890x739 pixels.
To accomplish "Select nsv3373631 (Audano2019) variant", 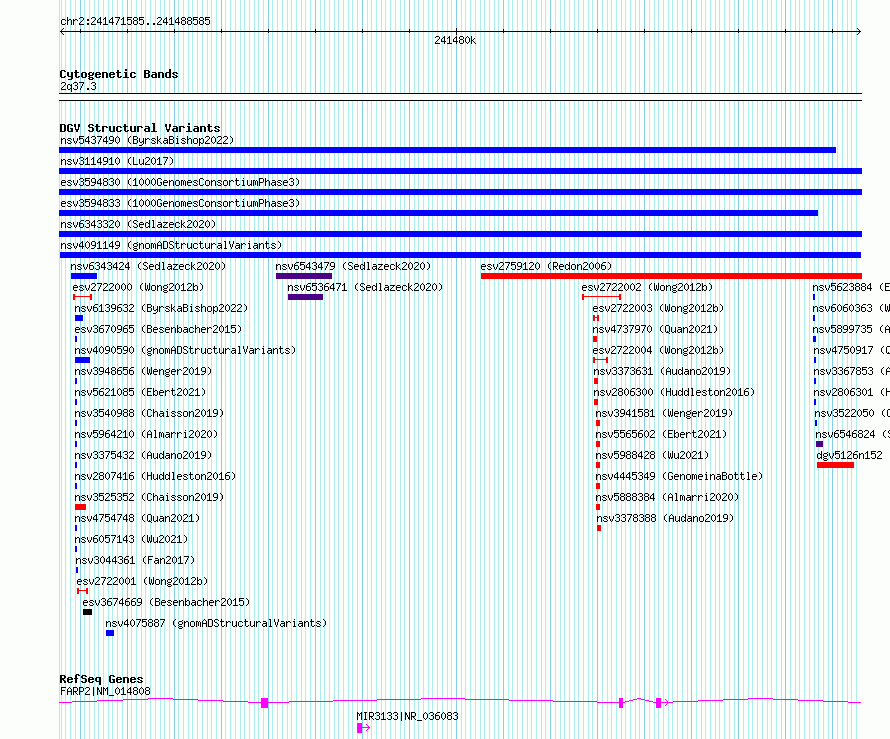I will pyautogui.click(x=662, y=371).
